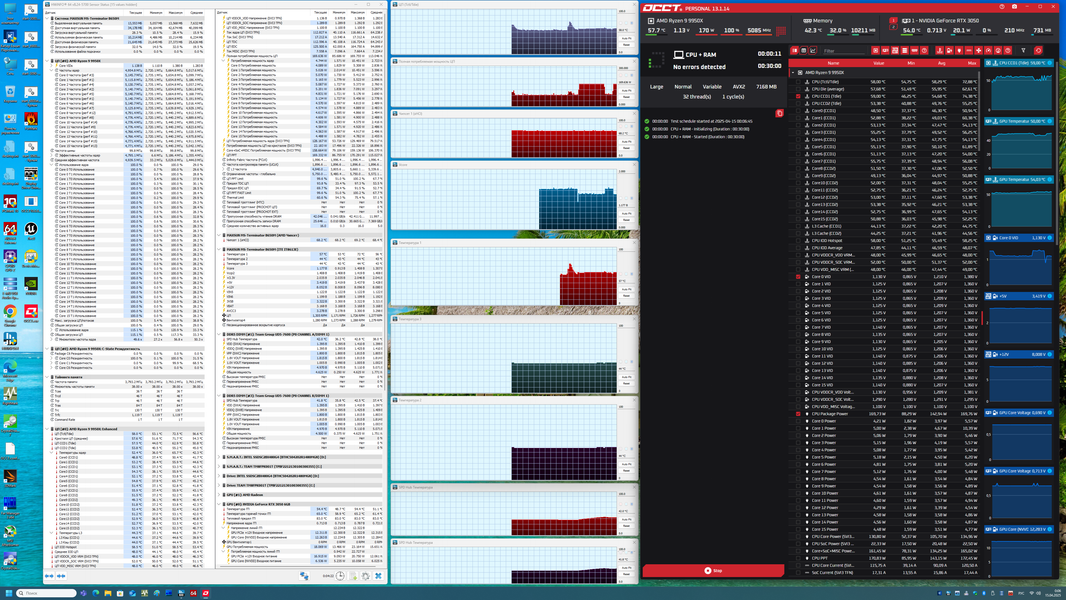This screenshot has width=1066, height=600.
Task: Check the L3 Cache (CCD1) sensor checkbox
Action: (x=798, y=226)
